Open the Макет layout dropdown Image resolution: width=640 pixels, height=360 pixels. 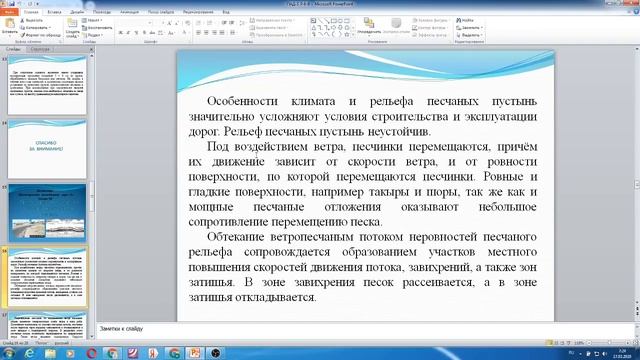(92, 20)
